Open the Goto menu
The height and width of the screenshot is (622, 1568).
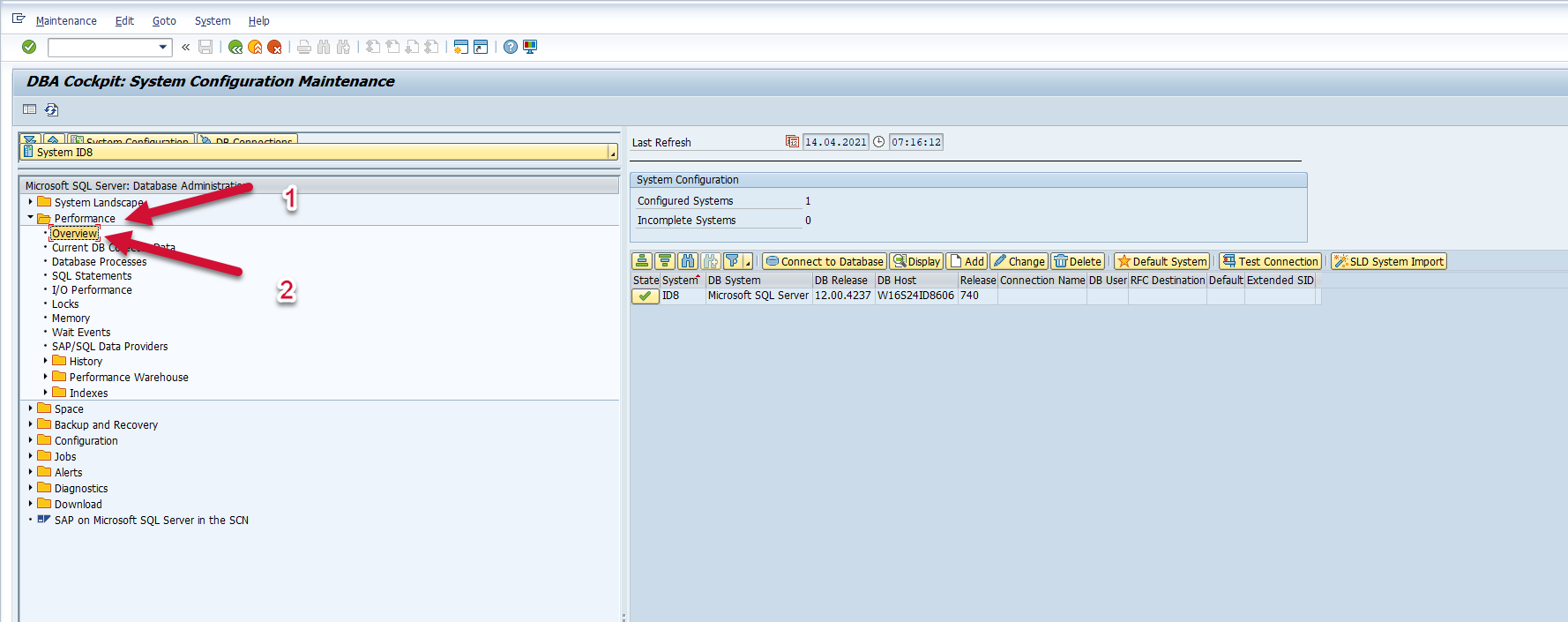pyautogui.click(x=164, y=21)
